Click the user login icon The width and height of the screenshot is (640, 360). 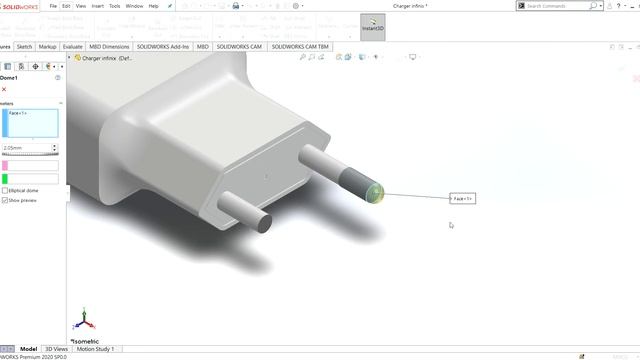[609, 6]
